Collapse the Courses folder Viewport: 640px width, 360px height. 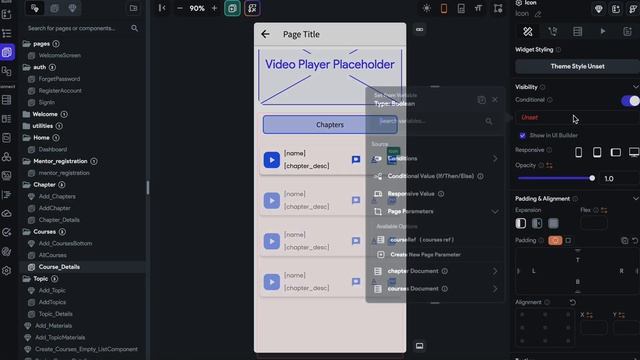pos(27,232)
